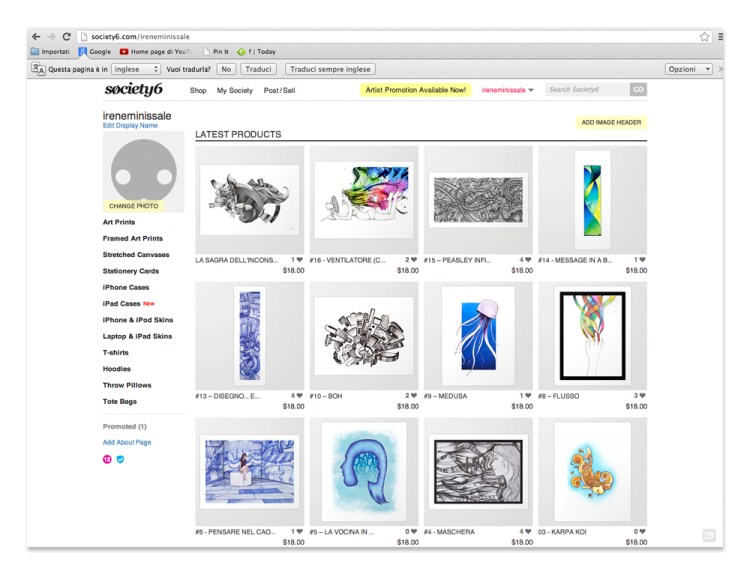Open the YouTube home page bookmark

(156, 51)
